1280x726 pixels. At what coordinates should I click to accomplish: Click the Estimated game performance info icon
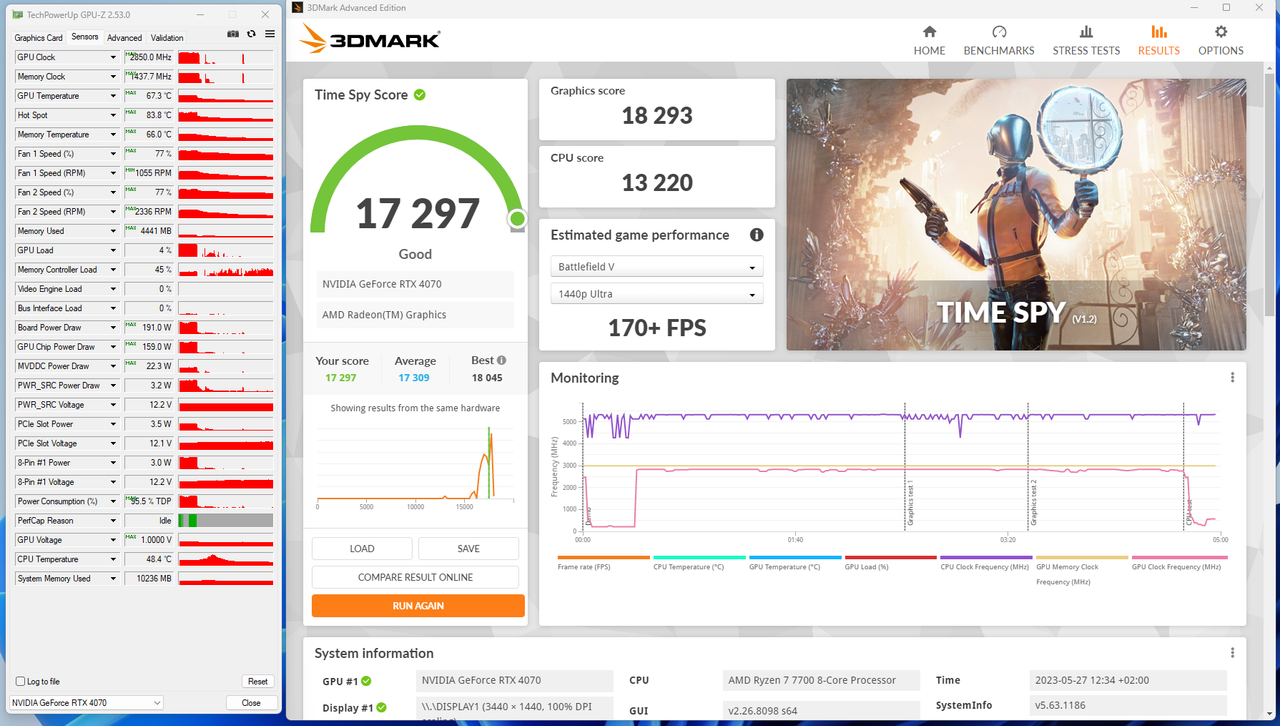(x=757, y=235)
